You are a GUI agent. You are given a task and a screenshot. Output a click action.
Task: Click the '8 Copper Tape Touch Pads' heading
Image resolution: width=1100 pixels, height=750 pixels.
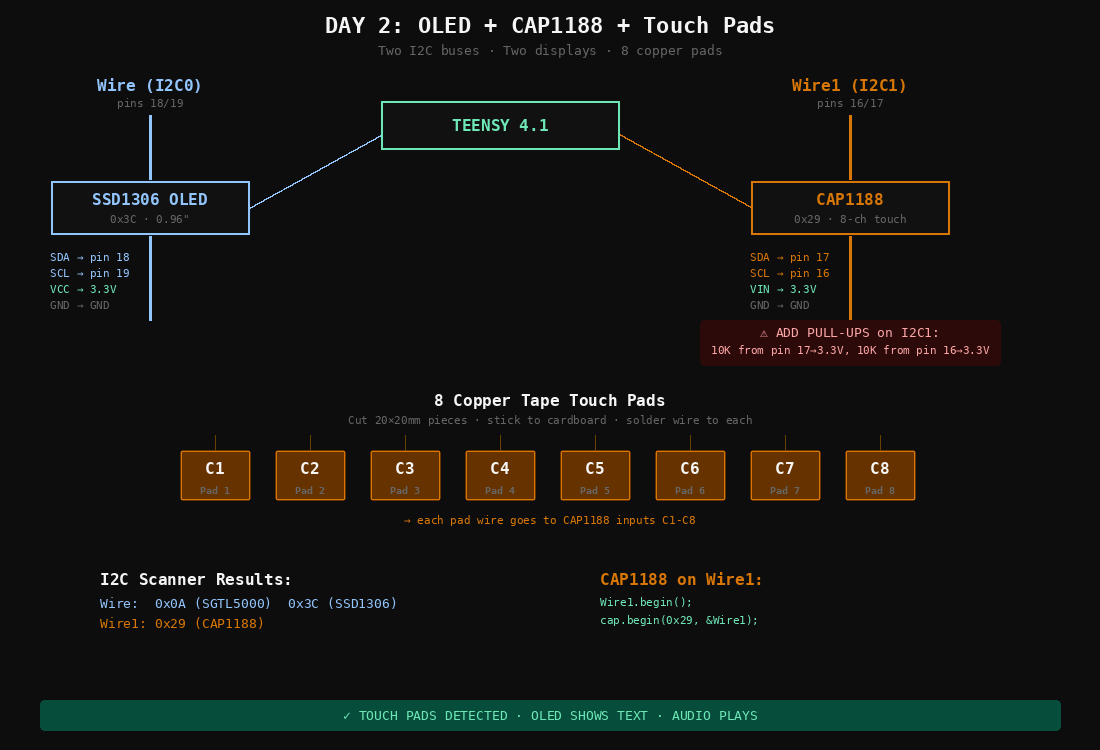(x=549, y=401)
